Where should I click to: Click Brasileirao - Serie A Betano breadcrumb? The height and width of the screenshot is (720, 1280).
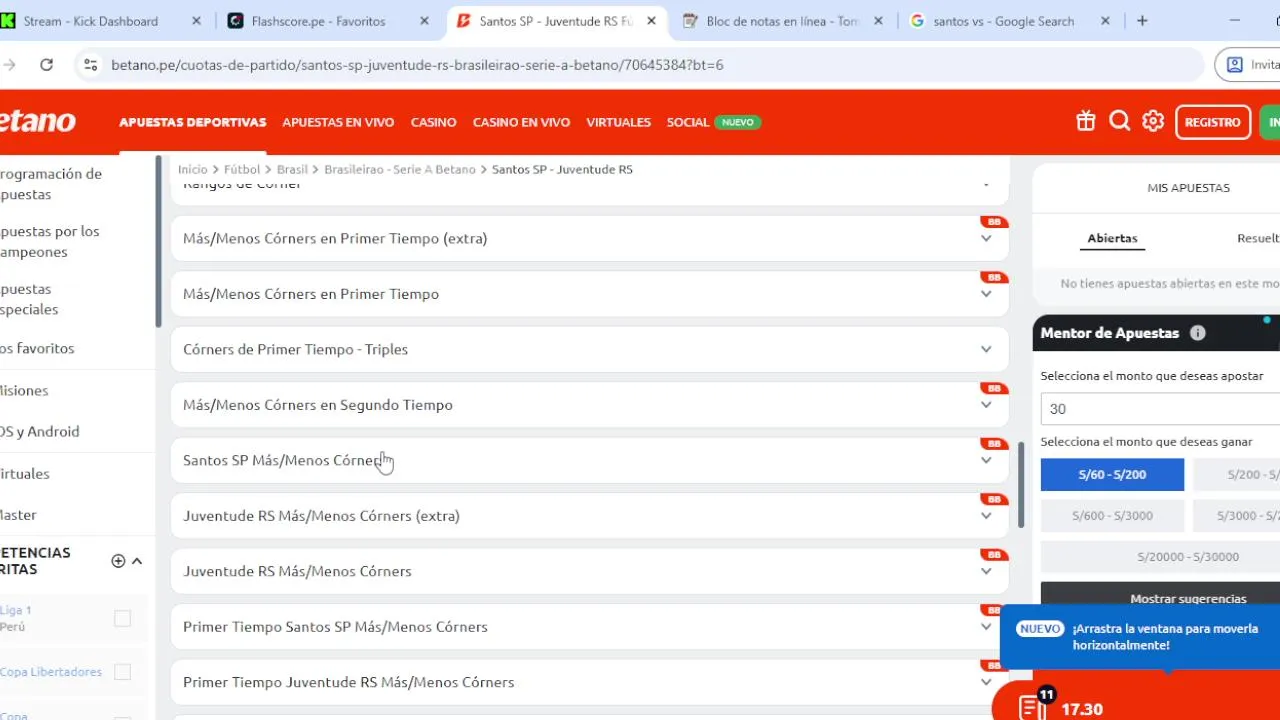coord(400,169)
